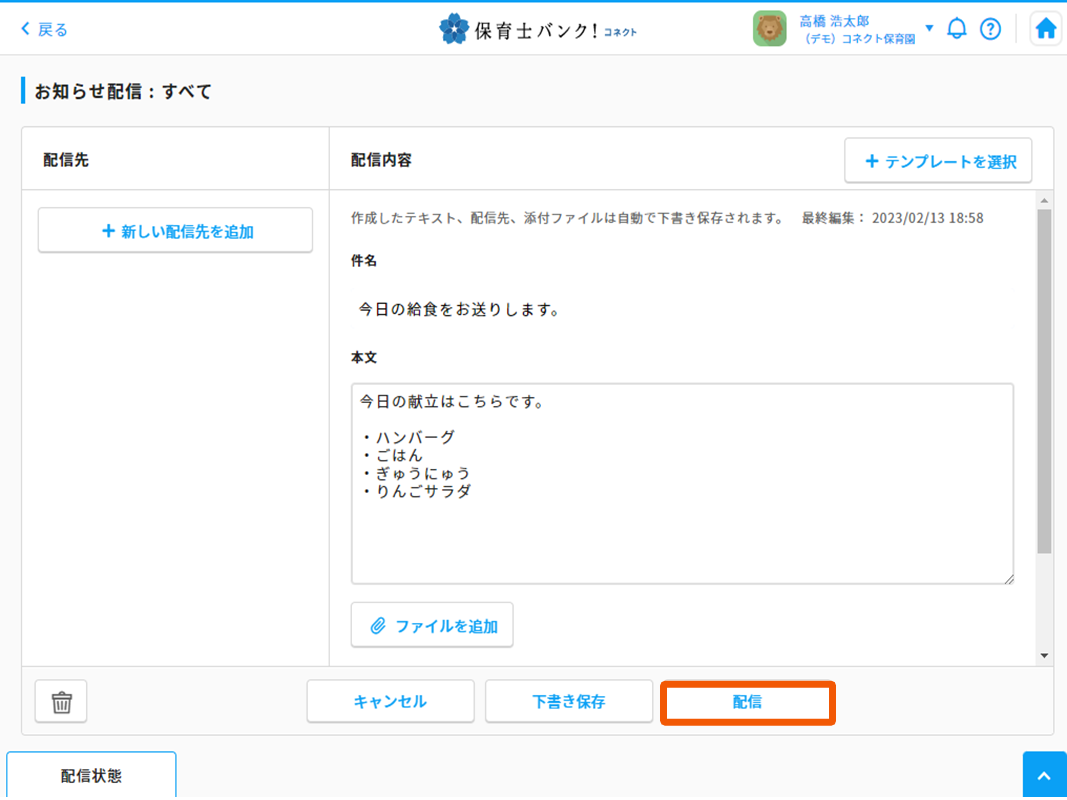Expand the user account dropdown arrow
The height and width of the screenshot is (800, 1067).
[929, 28]
